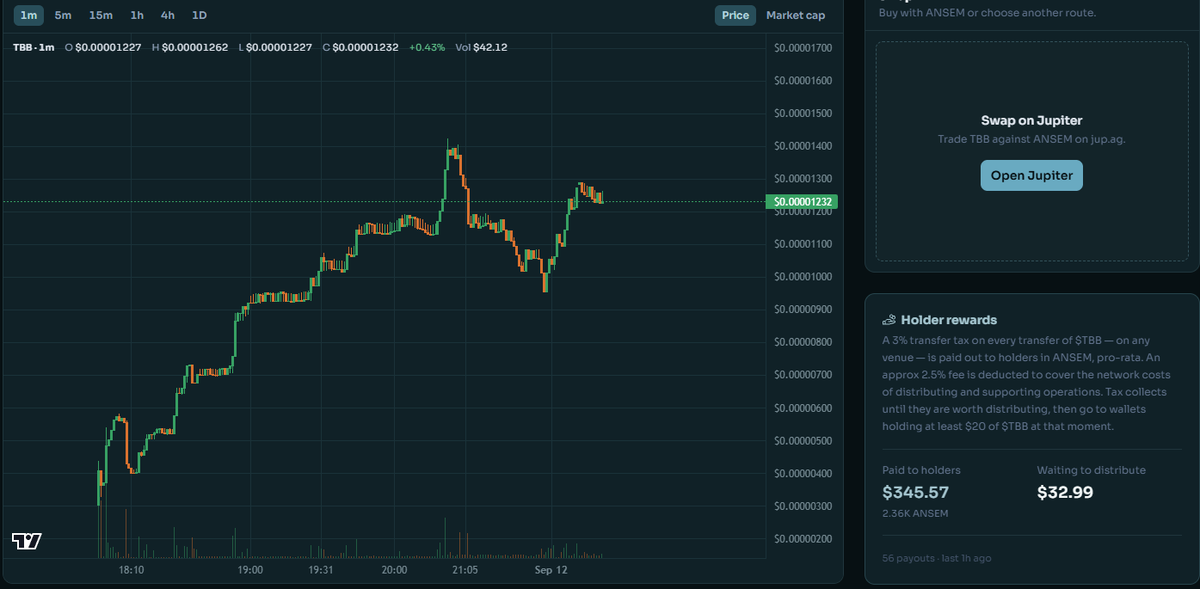The image size is (1200, 589).
Task: Click the 18:10 time axis label
Action: click(x=132, y=569)
